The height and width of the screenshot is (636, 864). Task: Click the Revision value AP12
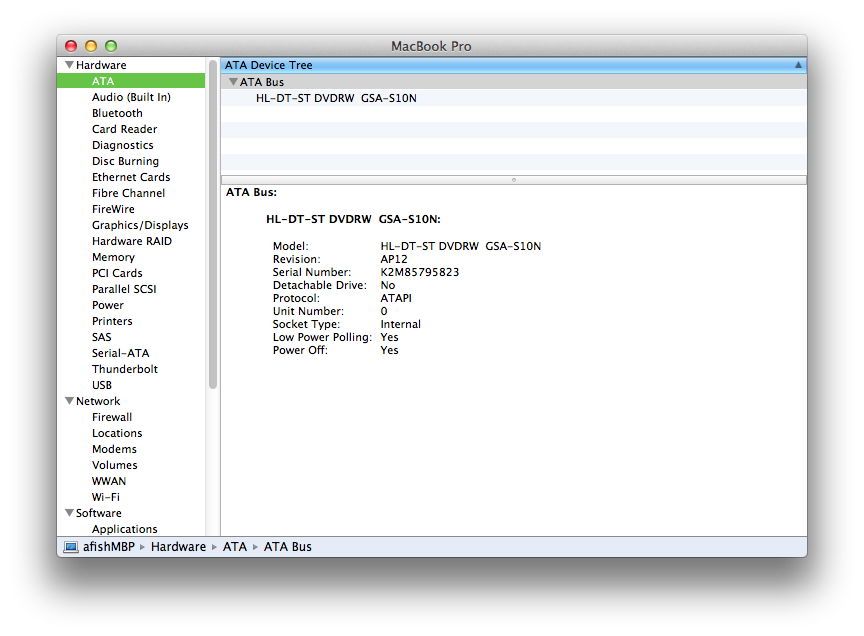(394, 259)
